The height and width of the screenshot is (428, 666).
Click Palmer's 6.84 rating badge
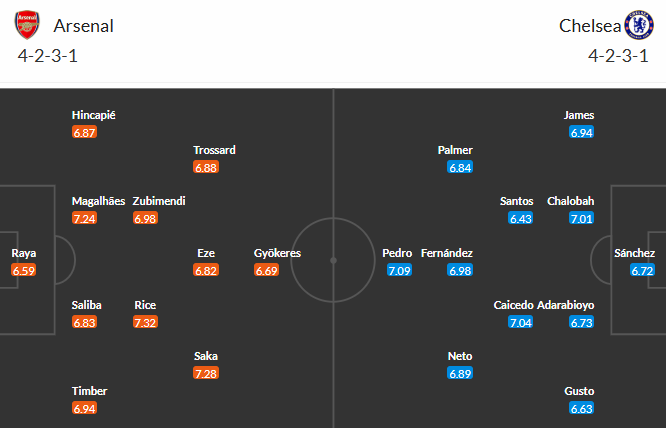point(460,167)
